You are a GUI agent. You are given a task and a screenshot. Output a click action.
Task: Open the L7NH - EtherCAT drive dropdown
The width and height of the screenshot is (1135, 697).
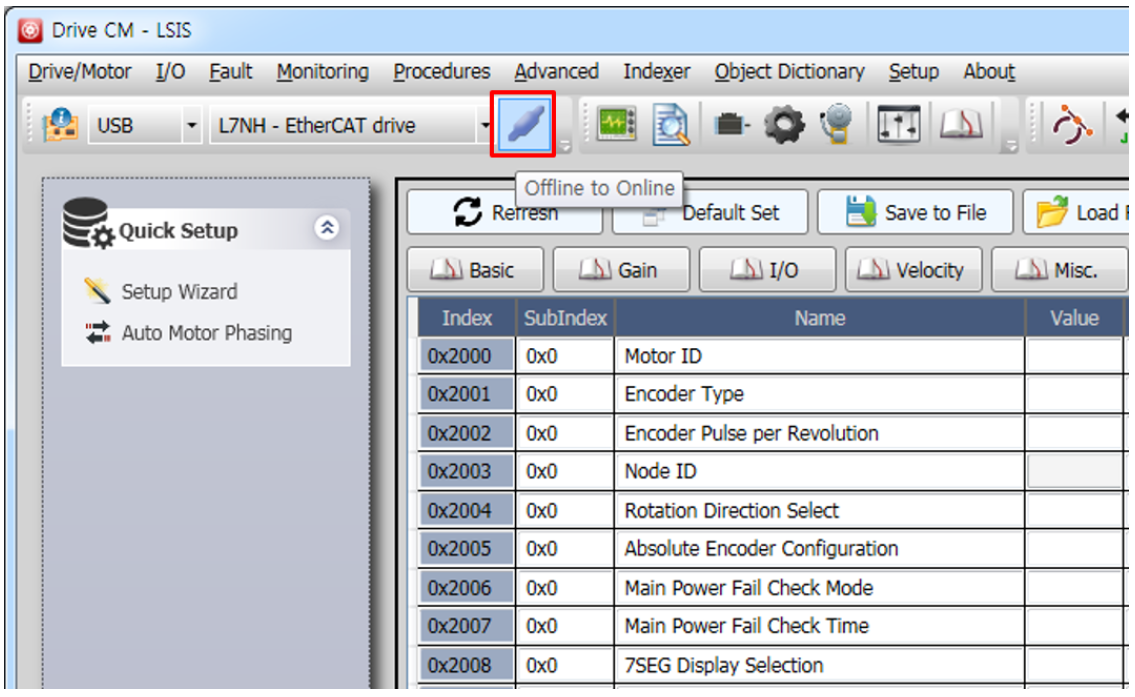pos(484,125)
